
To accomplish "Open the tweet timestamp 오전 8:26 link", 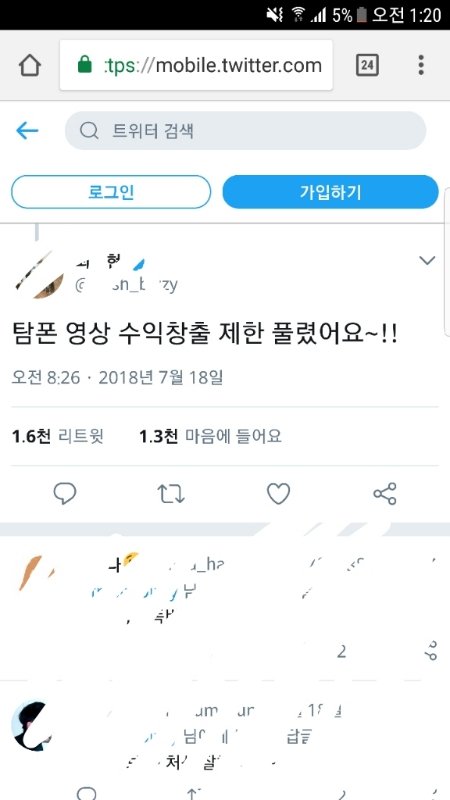I will point(46,378).
